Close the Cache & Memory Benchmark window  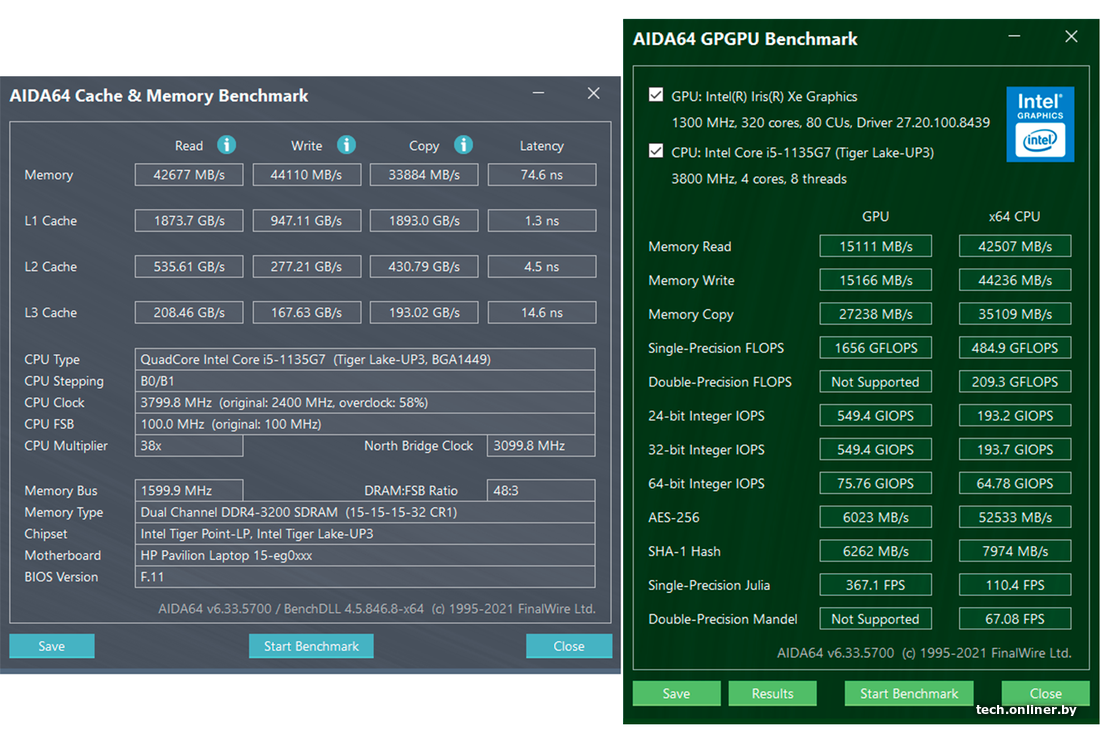point(593,94)
